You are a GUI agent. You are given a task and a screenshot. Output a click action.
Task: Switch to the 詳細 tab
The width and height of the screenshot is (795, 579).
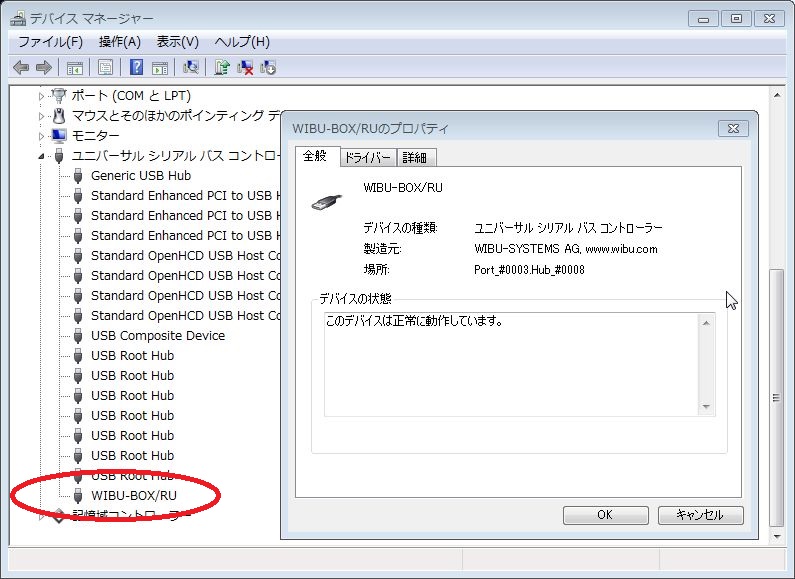(x=415, y=158)
